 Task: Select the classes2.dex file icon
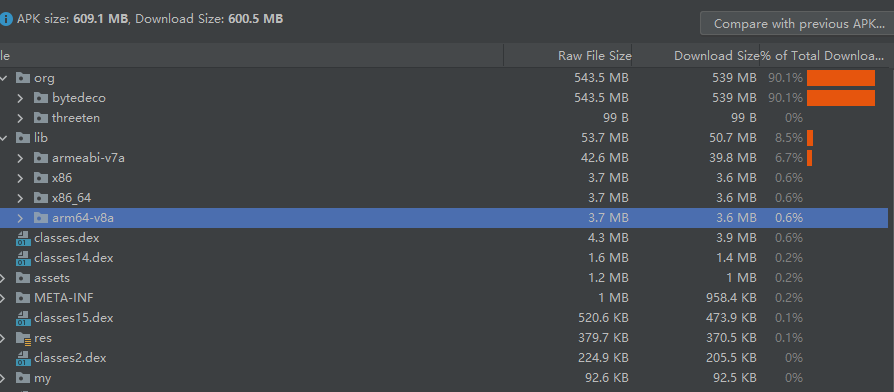(23, 358)
